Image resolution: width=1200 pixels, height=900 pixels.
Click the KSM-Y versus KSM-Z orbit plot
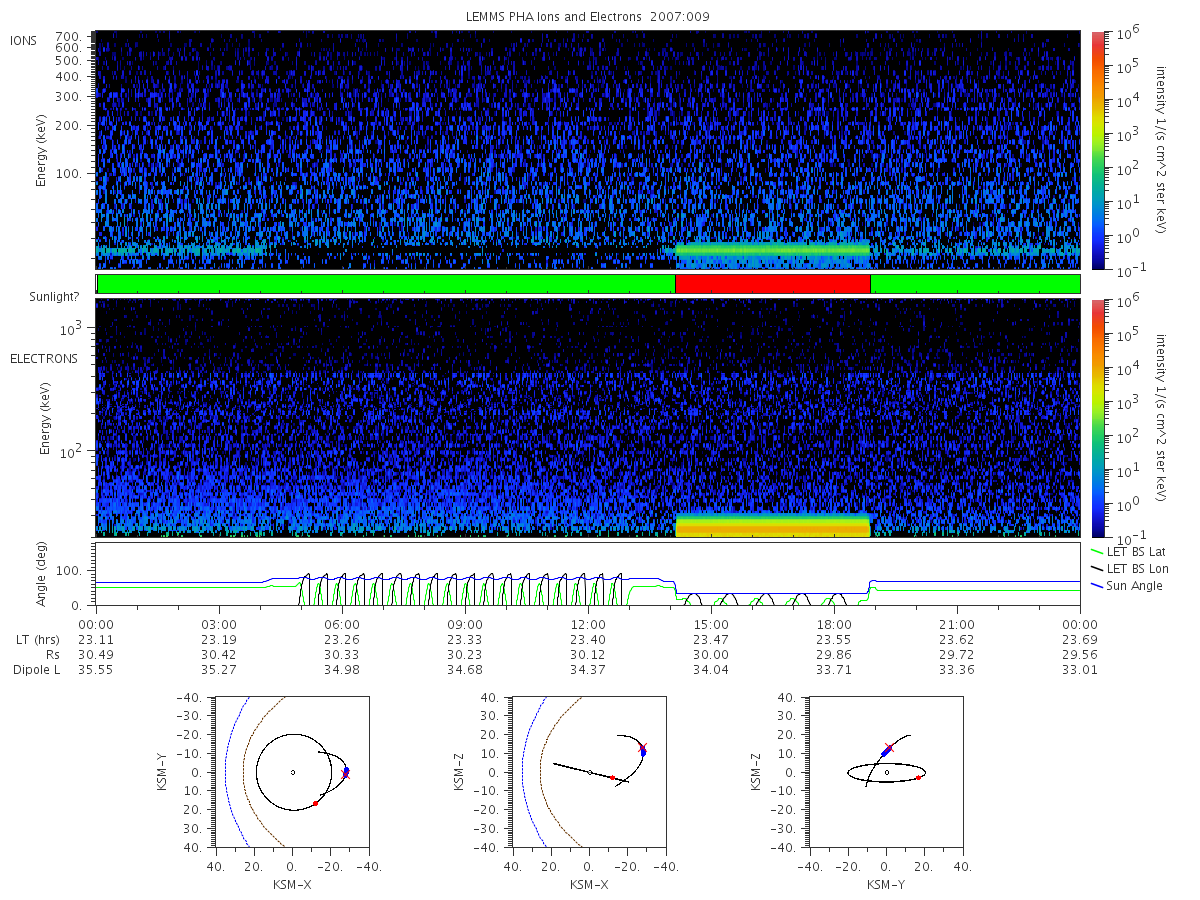coord(886,772)
